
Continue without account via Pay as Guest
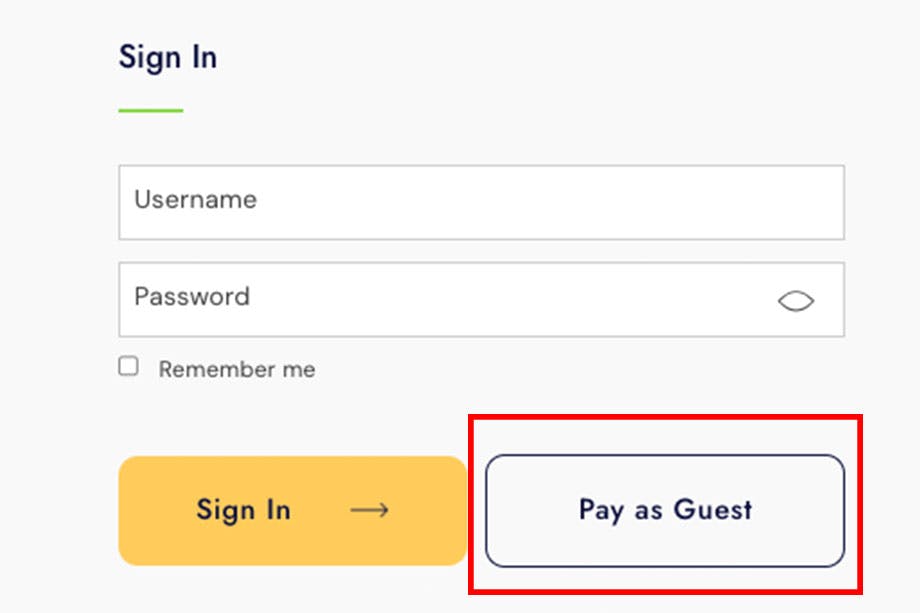(x=665, y=510)
